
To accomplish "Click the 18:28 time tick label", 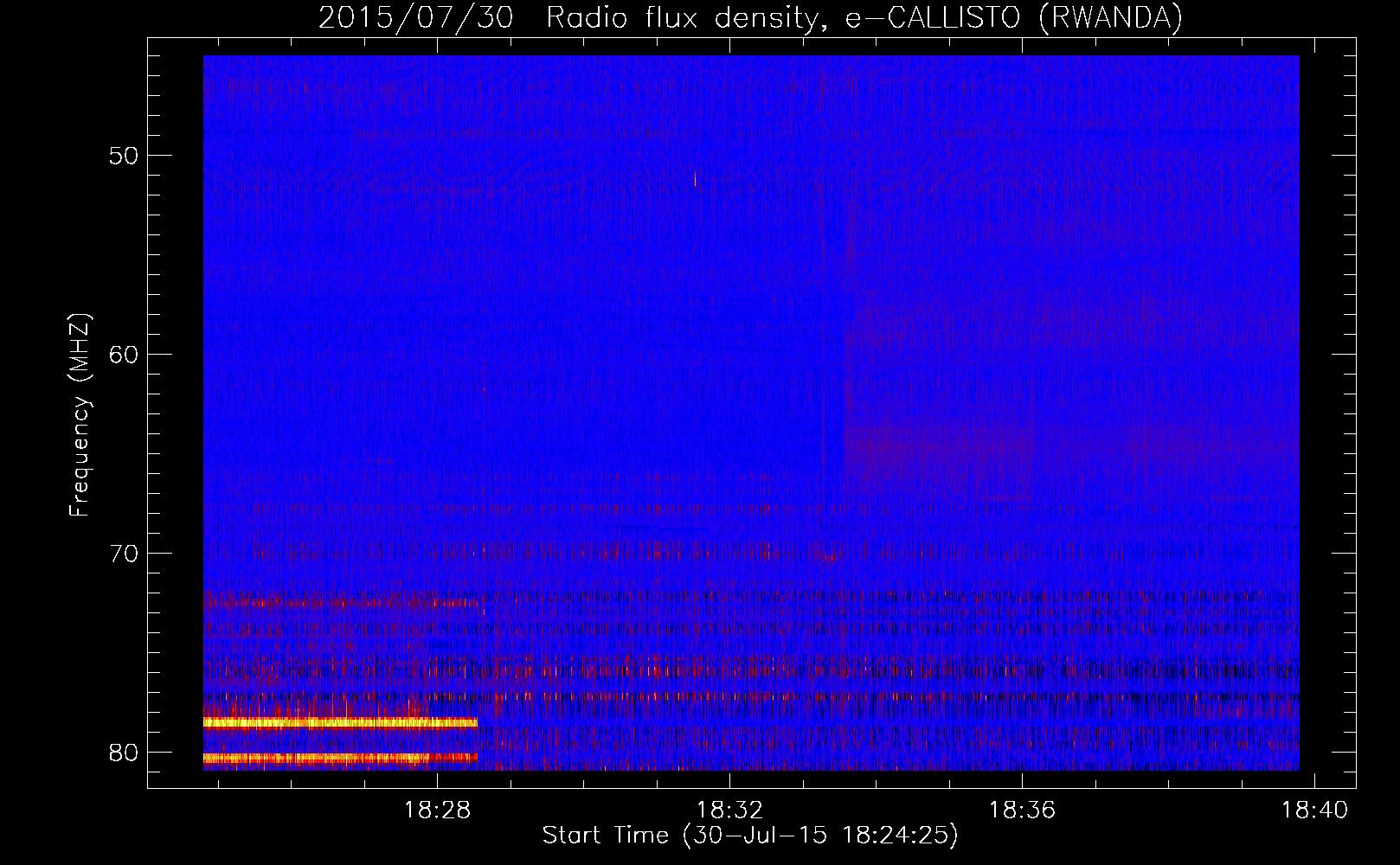I will tap(438, 811).
